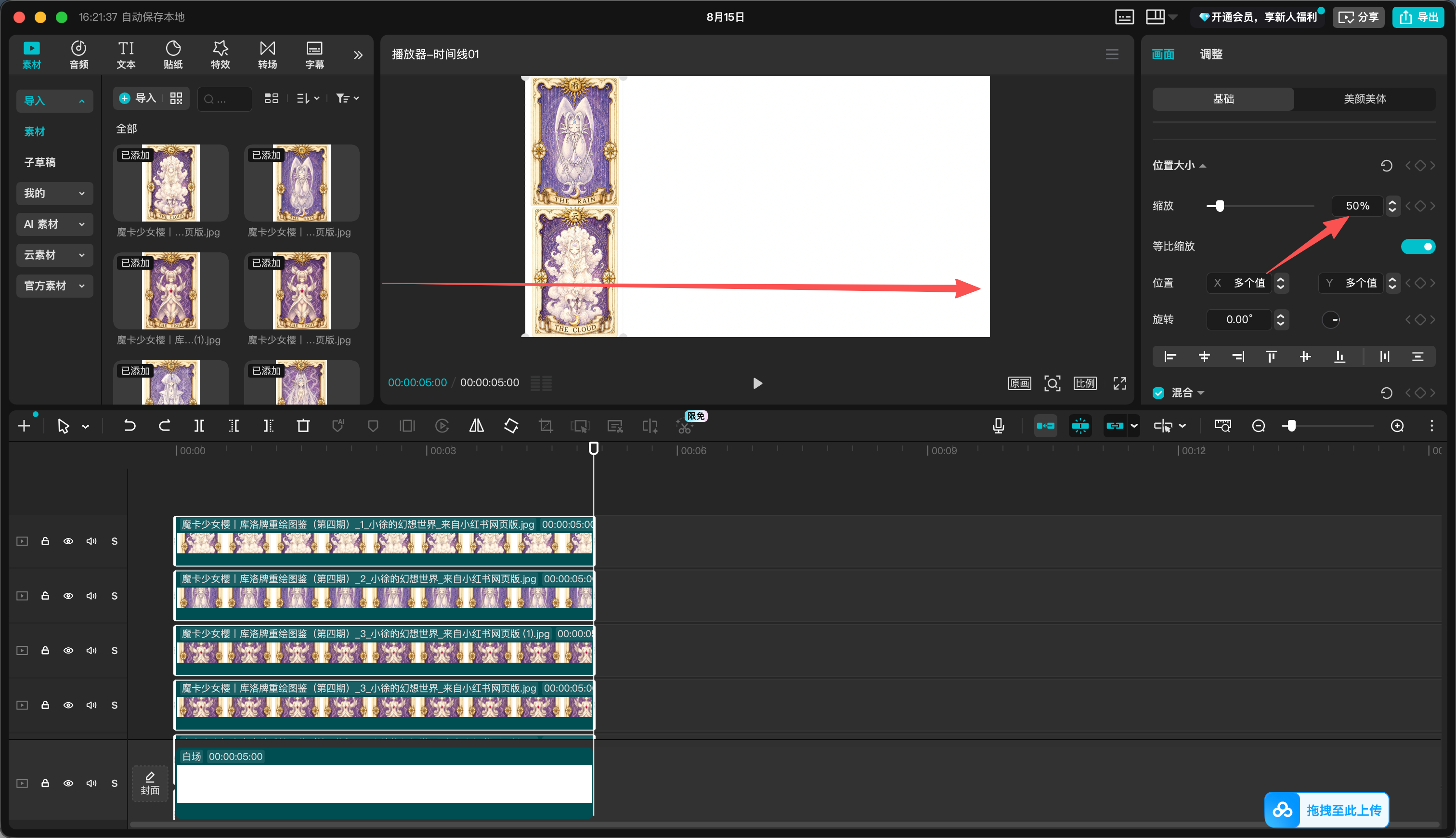Screen dimensions: 1456x838
Task: Reset the 位置大小 settings
Action: (x=1386, y=166)
